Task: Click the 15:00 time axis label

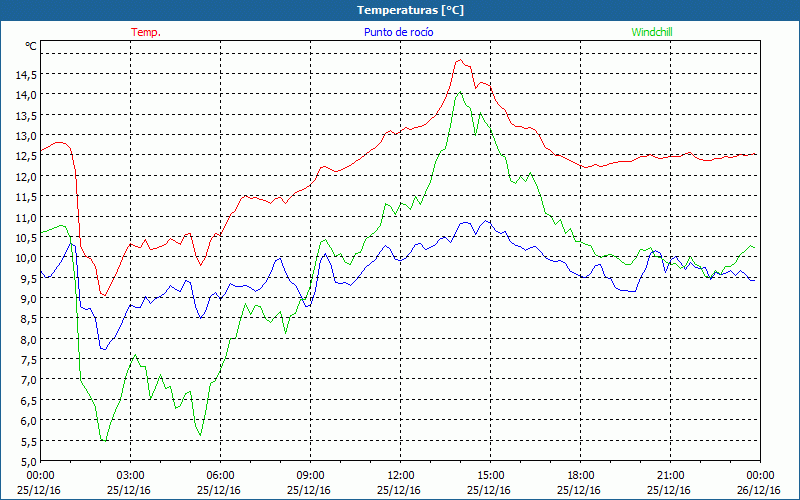Action: (x=490, y=476)
